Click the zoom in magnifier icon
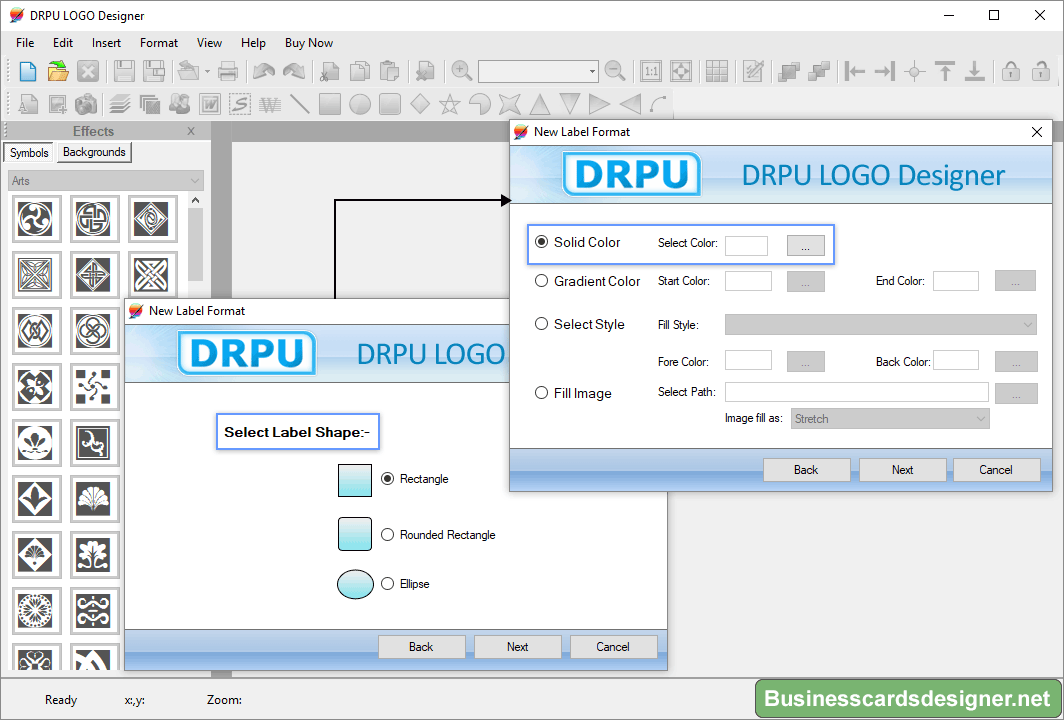1064x720 pixels. pyautogui.click(x=461, y=71)
